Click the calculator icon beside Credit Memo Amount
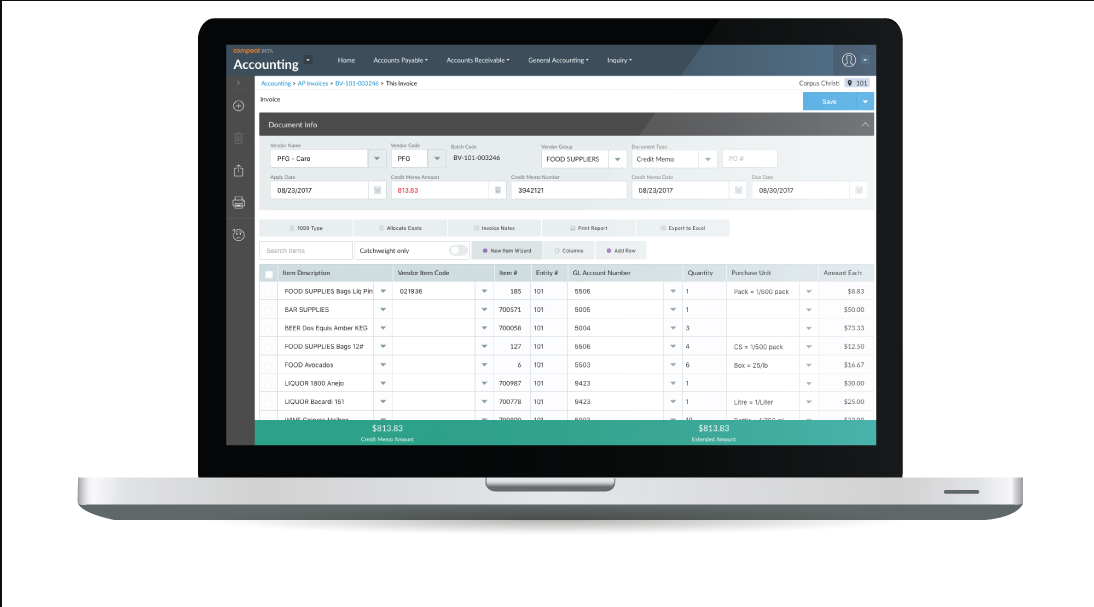The width and height of the screenshot is (1094, 607). (497, 190)
